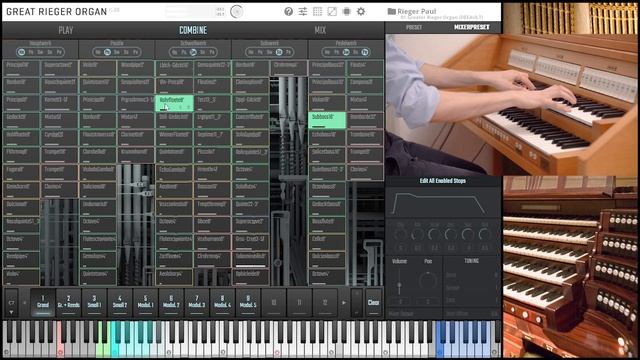Click the envelope curve display
640x360 pixels.
(x=442, y=203)
